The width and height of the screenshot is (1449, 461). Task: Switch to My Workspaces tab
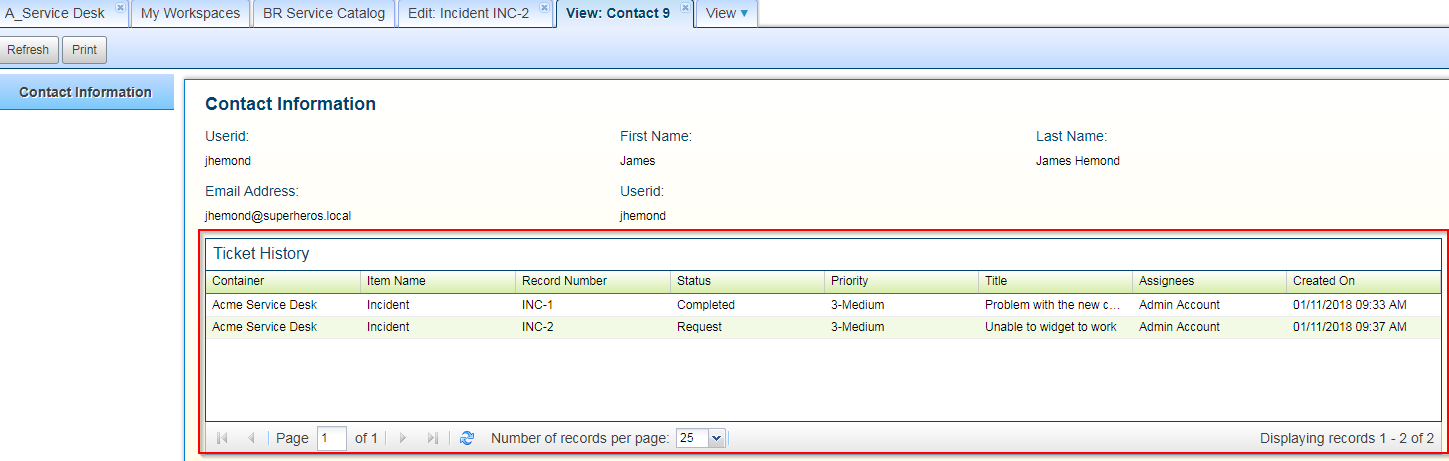pos(190,14)
